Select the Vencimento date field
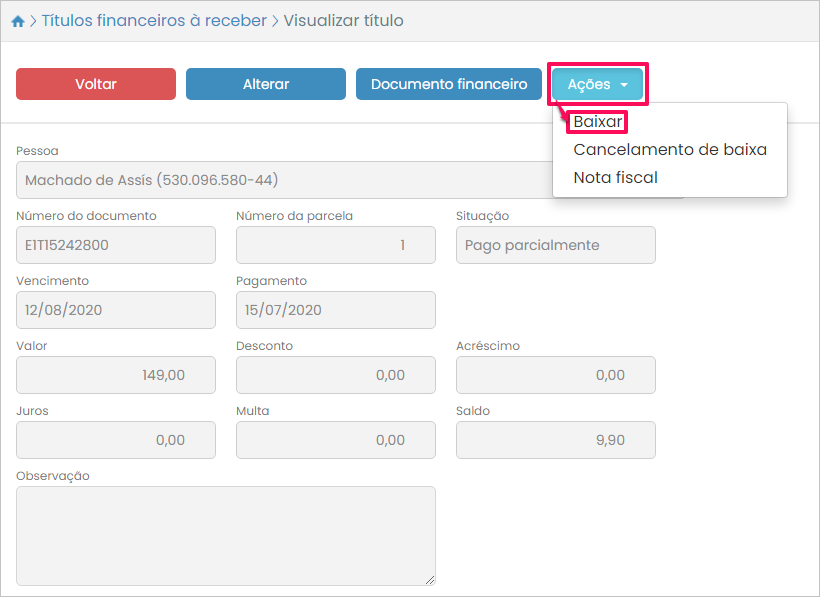Image resolution: width=820 pixels, height=597 pixels. [116, 310]
